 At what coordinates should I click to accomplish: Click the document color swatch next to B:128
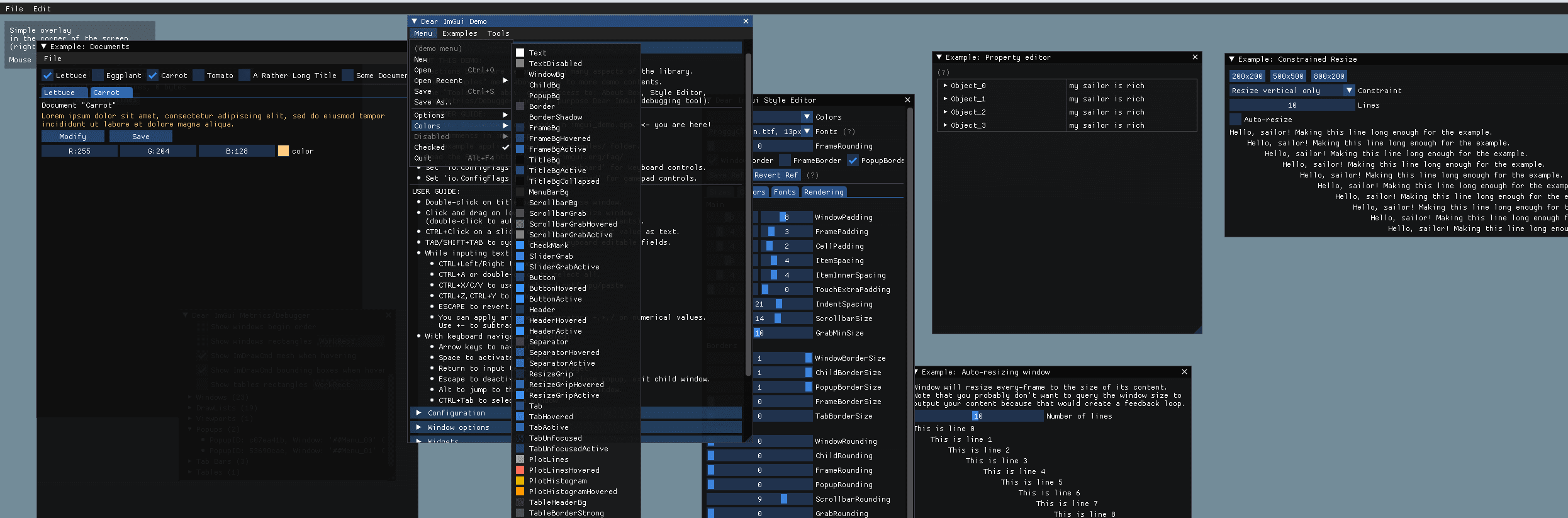click(283, 151)
